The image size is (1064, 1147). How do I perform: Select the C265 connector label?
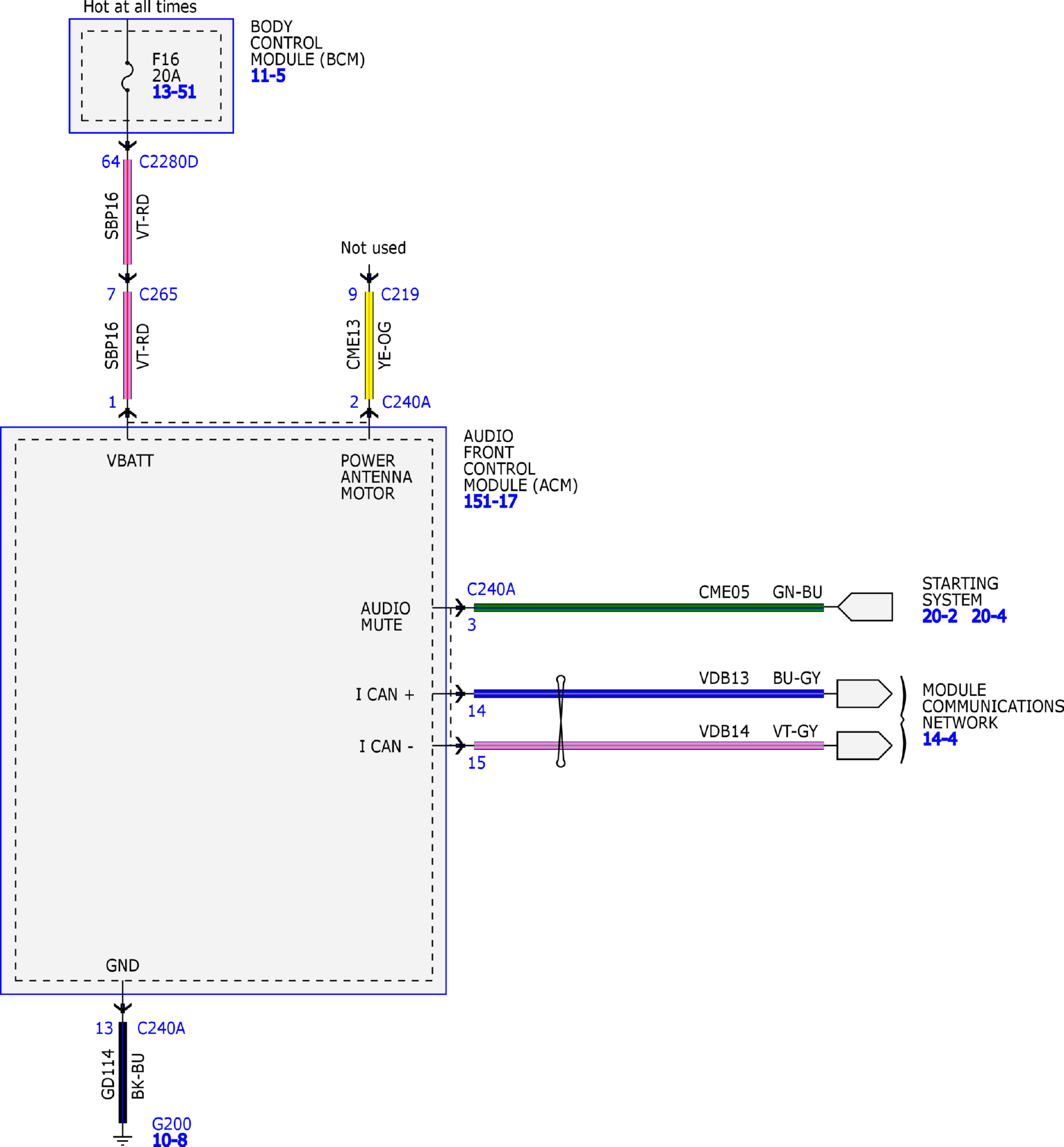pyautogui.click(x=158, y=294)
